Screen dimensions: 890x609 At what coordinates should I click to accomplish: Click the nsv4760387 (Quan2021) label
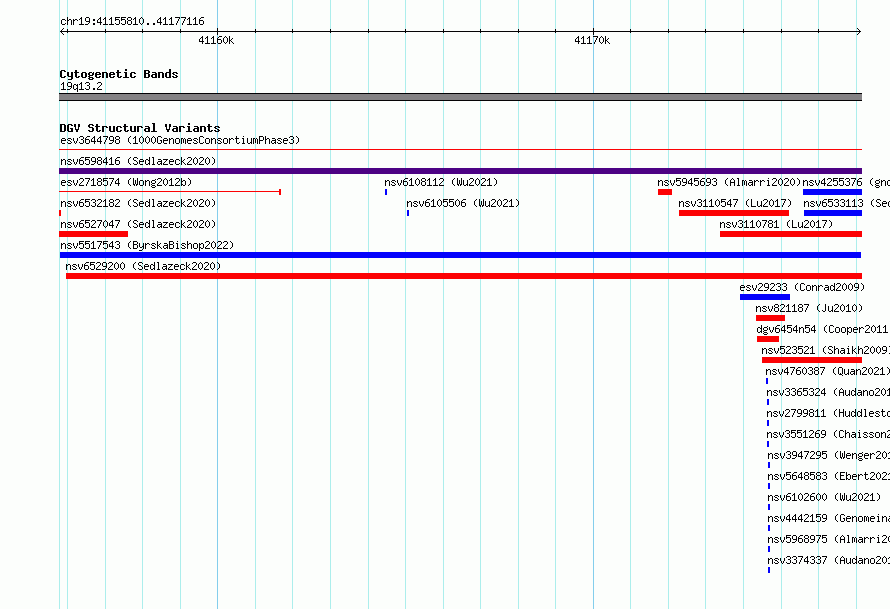pos(828,371)
